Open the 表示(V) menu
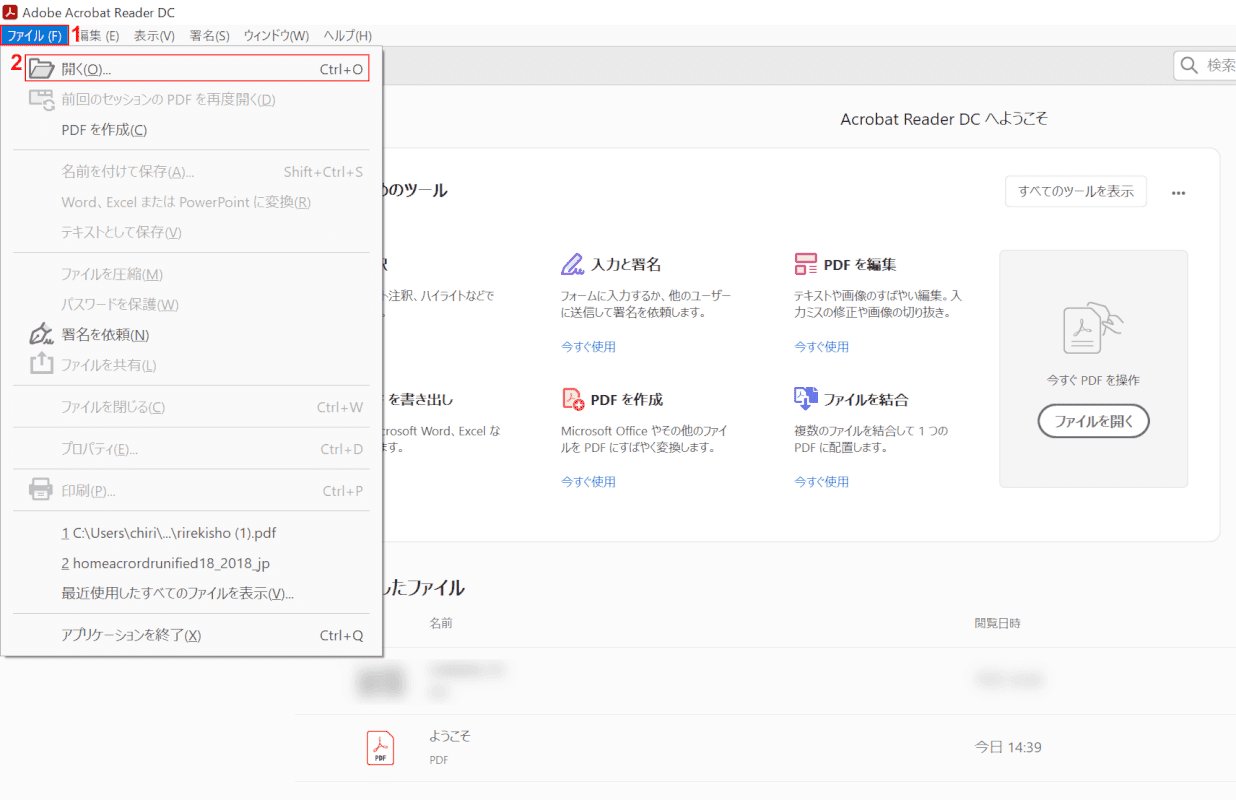1236x800 pixels. click(x=154, y=35)
